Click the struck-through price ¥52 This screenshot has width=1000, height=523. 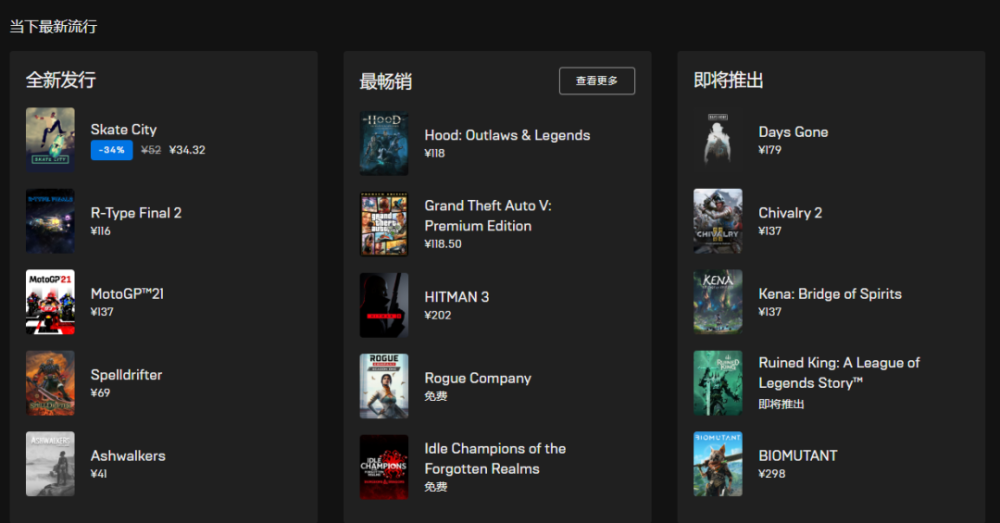(151, 150)
